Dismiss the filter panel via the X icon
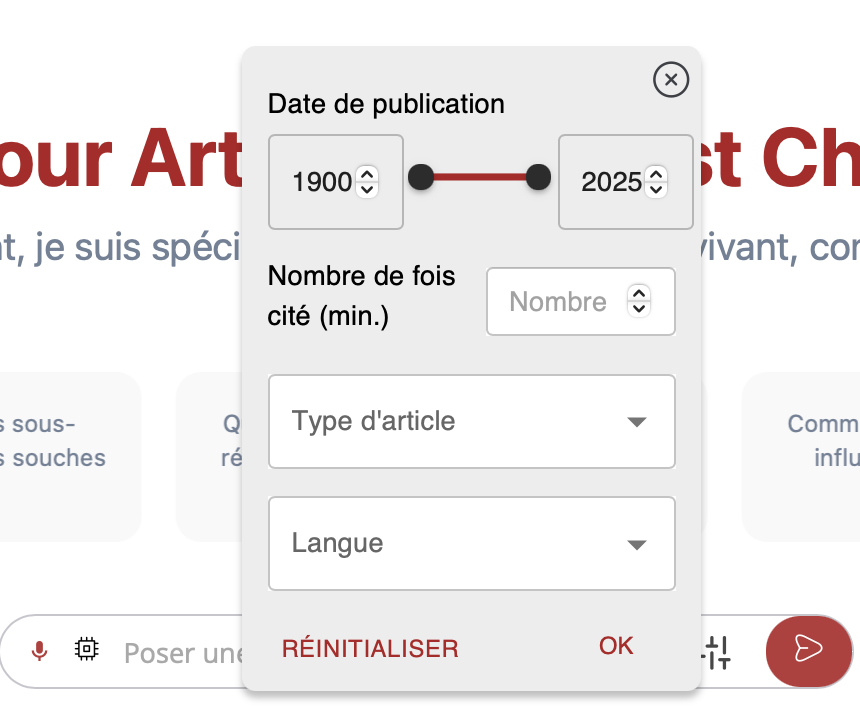This screenshot has height=724, width=860. [671, 80]
